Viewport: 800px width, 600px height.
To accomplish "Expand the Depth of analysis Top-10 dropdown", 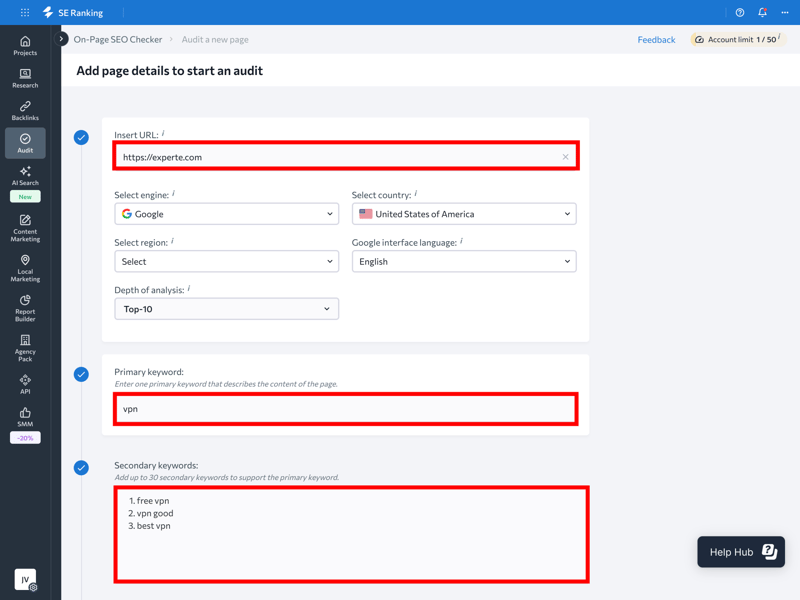I will pyautogui.click(x=227, y=309).
